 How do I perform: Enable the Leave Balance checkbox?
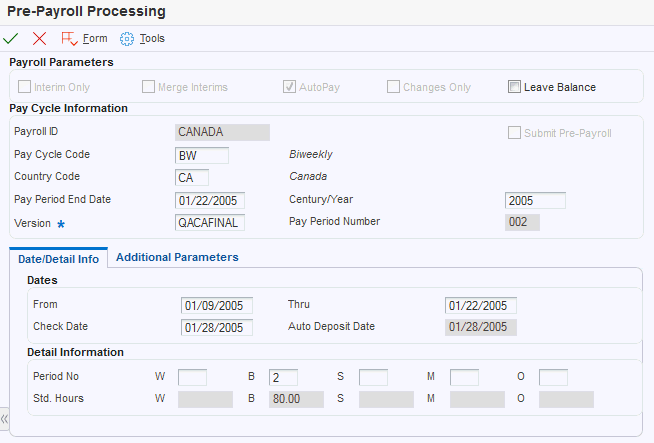514,87
